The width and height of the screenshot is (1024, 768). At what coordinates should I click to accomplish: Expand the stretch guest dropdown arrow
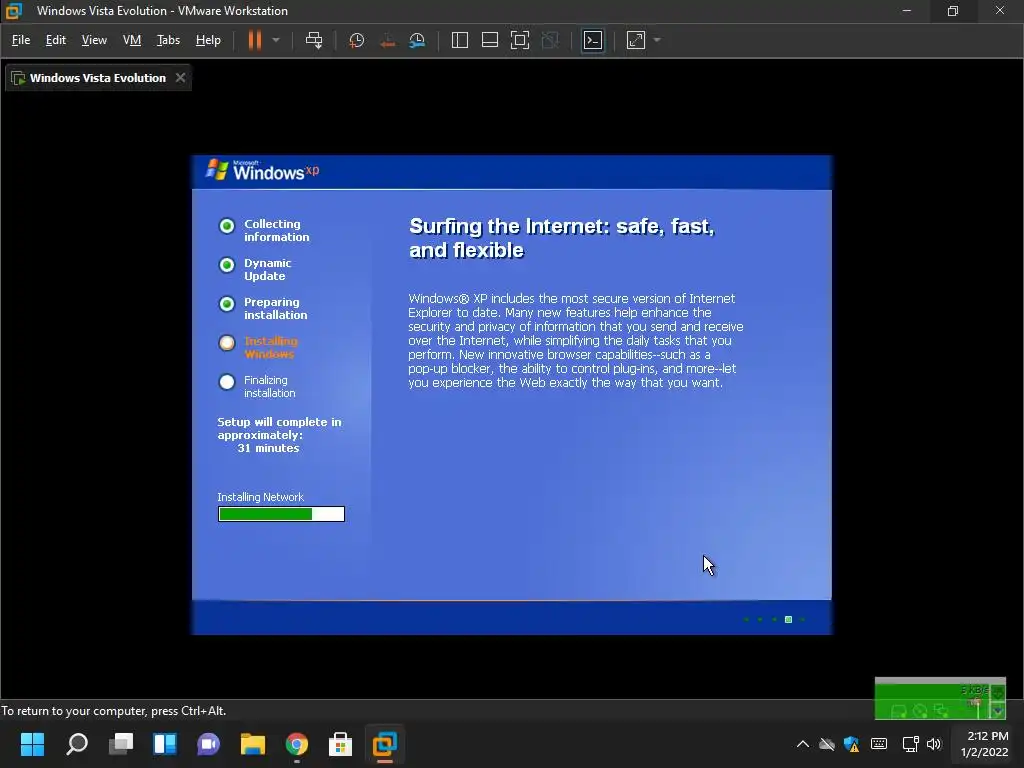(657, 40)
